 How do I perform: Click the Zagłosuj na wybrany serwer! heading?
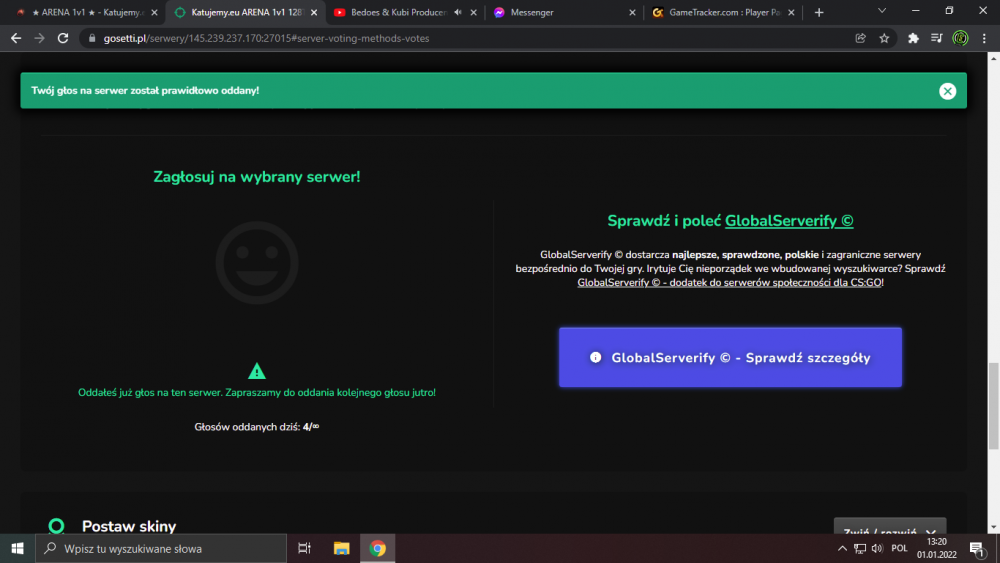click(x=256, y=177)
